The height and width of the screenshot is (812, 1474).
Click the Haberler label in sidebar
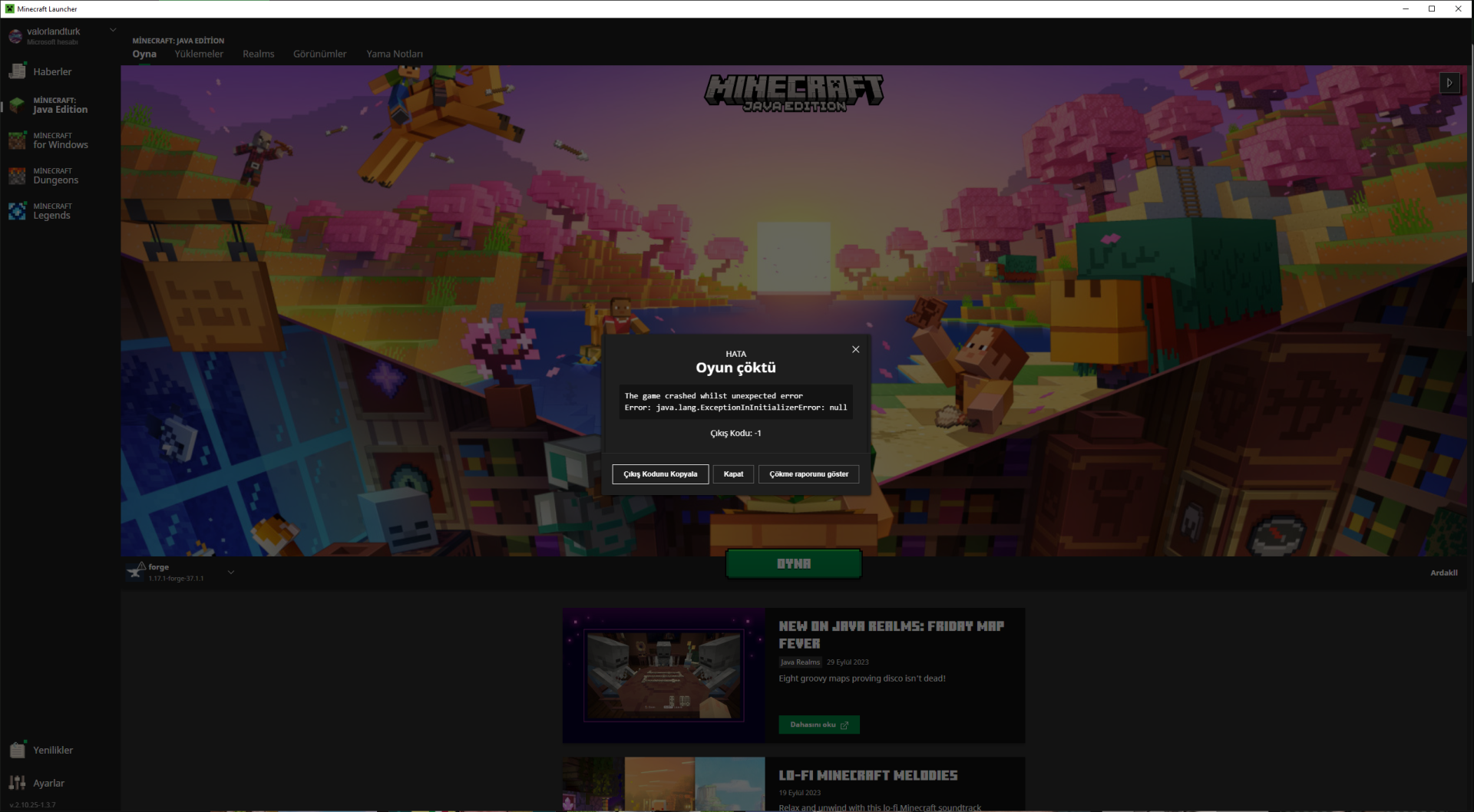(x=52, y=71)
